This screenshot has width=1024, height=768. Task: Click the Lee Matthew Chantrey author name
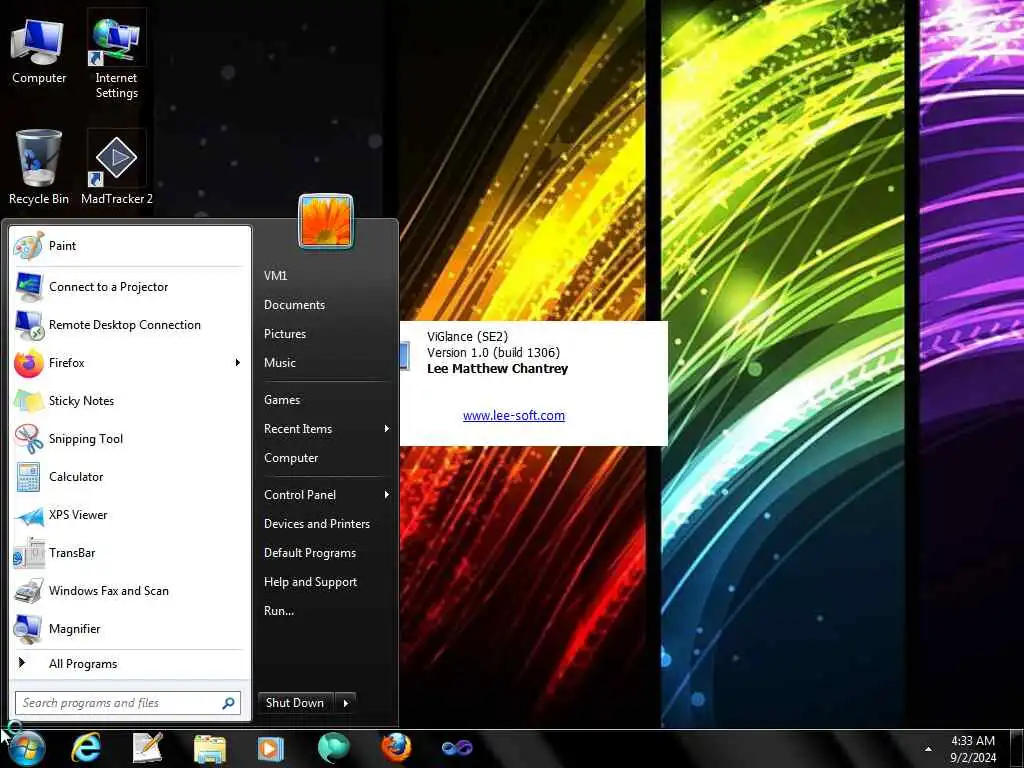[x=498, y=369]
